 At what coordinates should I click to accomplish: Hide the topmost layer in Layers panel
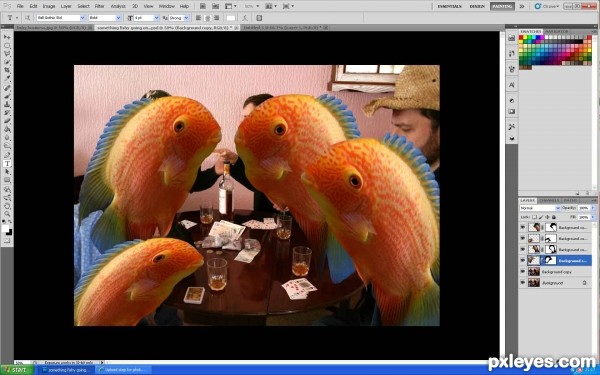click(523, 227)
